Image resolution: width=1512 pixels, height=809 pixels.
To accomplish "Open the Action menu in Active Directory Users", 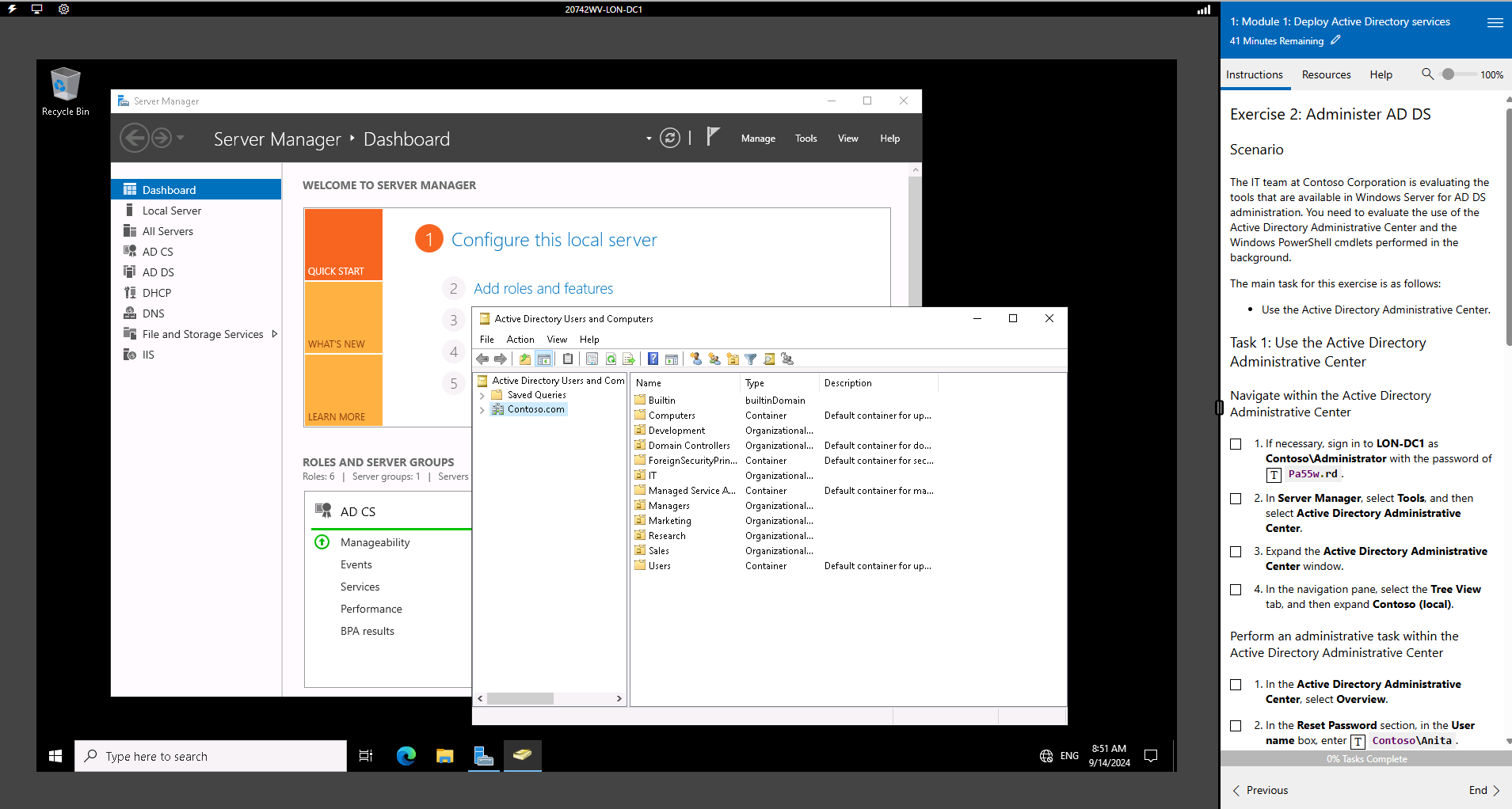I will pyautogui.click(x=520, y=340).
